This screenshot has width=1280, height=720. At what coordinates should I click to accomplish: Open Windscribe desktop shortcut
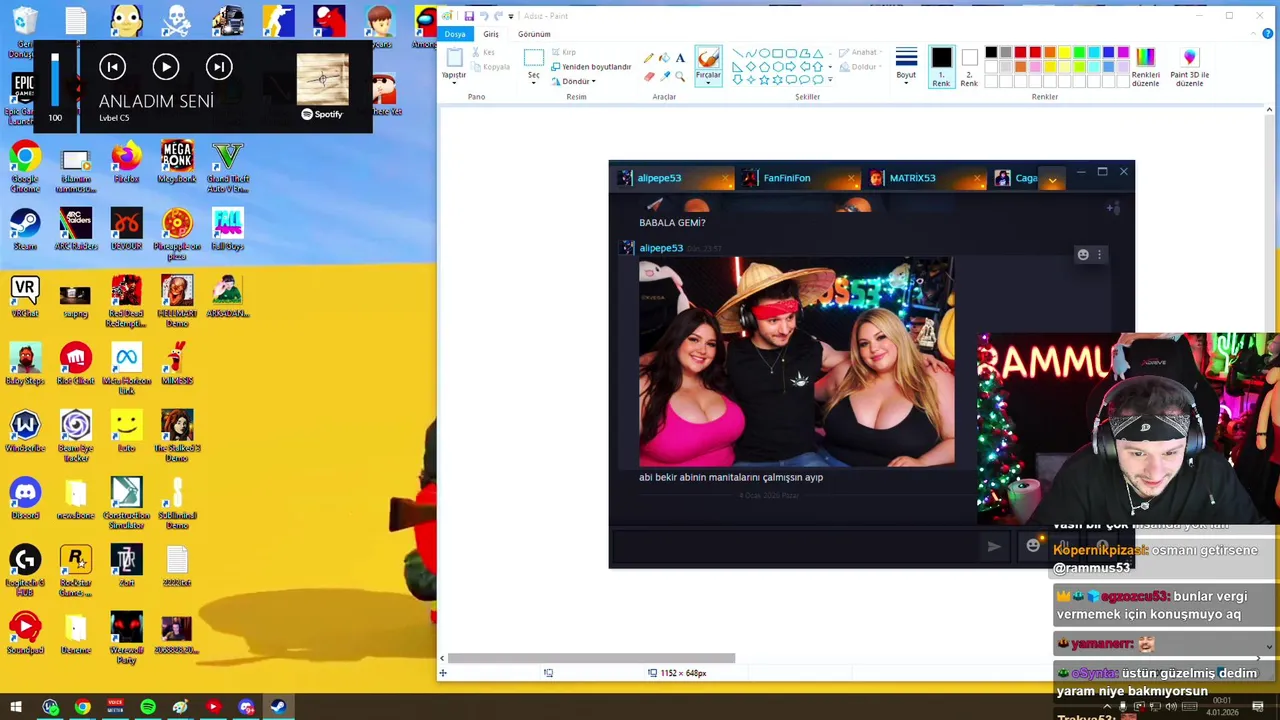25,431
